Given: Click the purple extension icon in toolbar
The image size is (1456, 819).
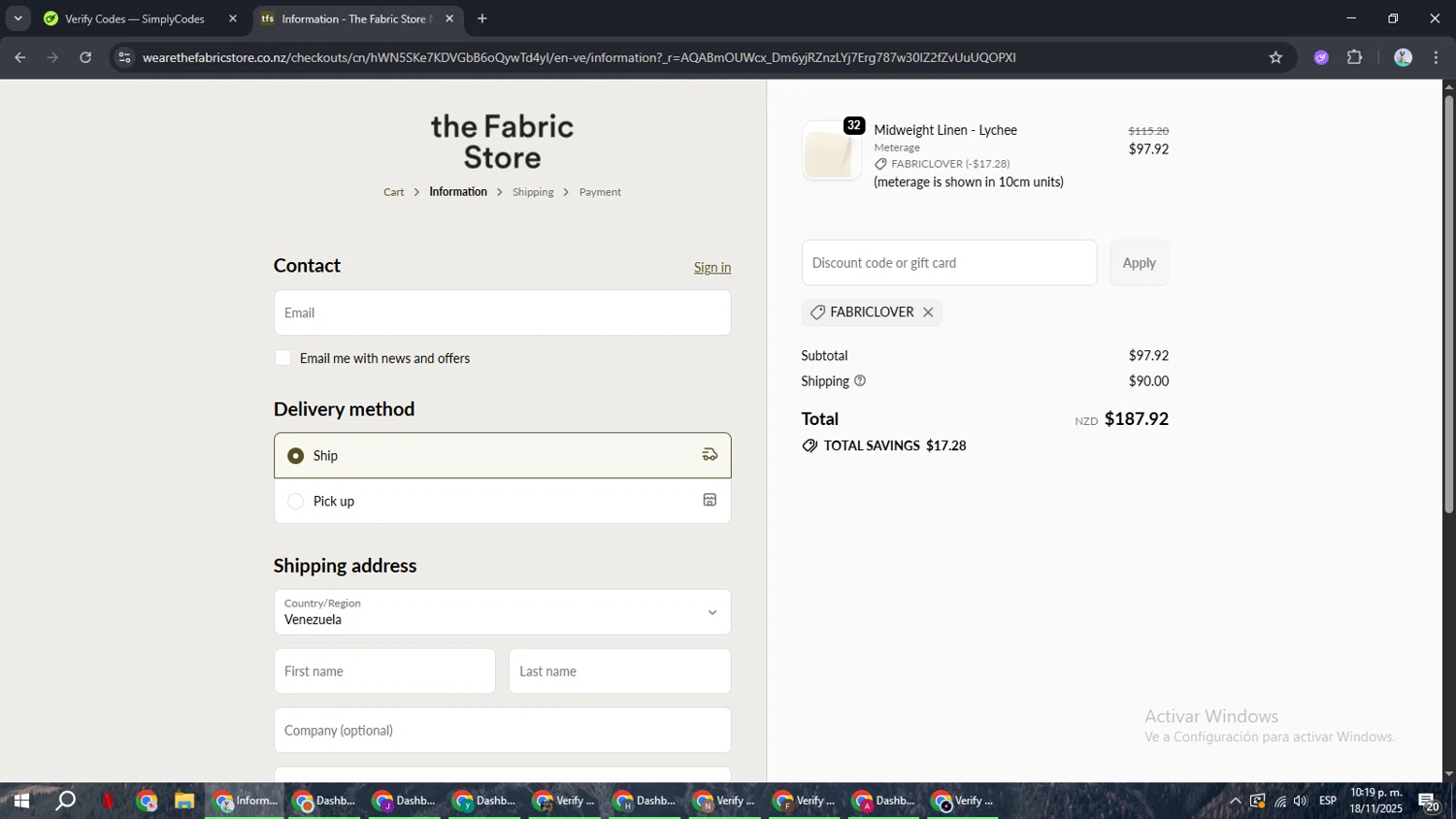Looking at the screenshot, I should tap(1321, 57).
